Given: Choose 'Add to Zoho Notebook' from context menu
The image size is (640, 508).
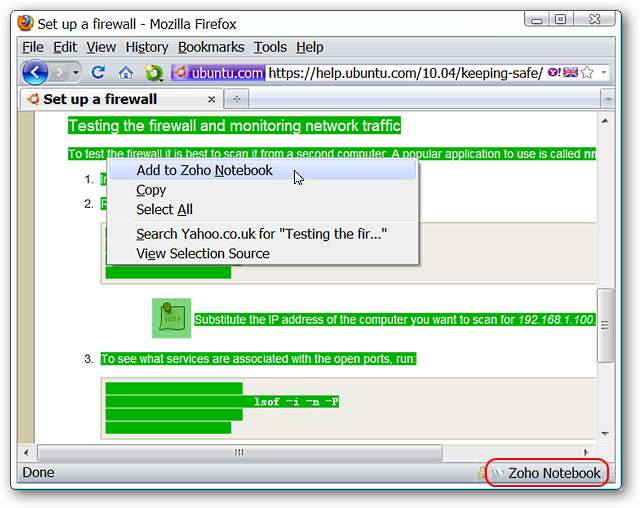Looking at the screenshot, I should click(x=263, y=170).
